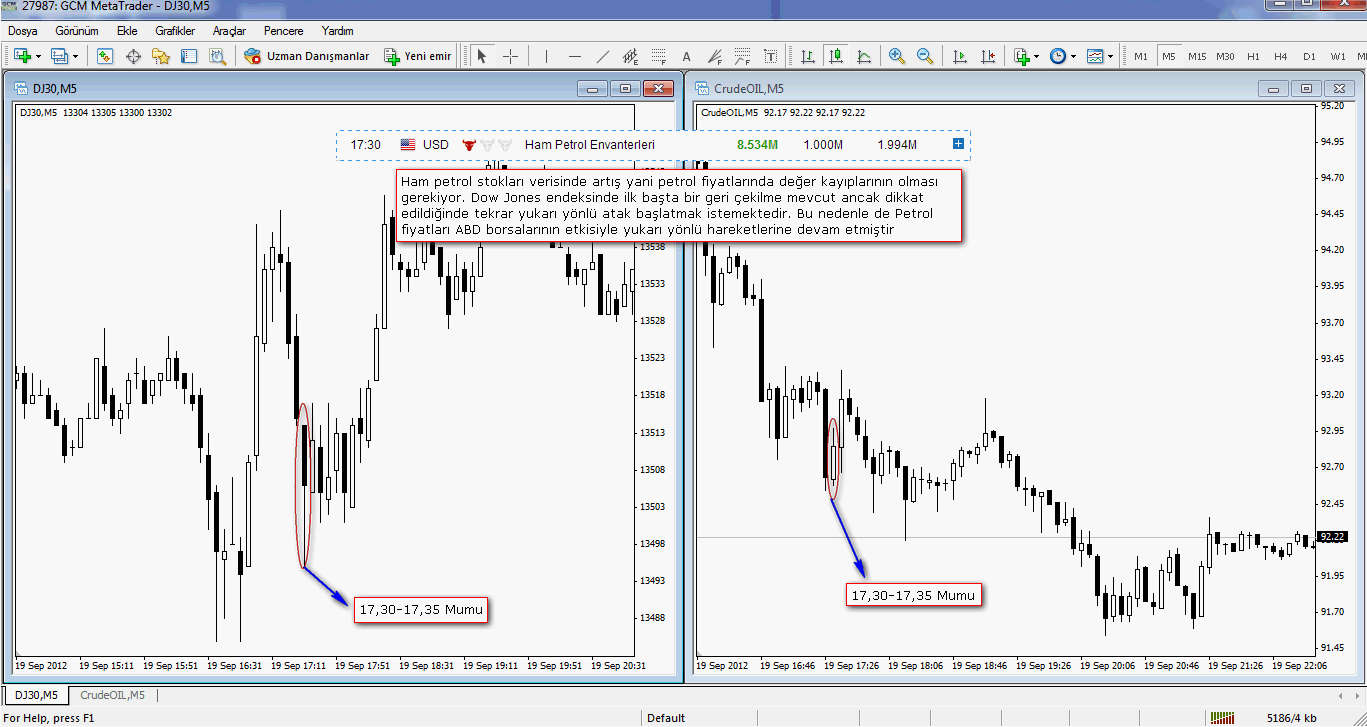Toggle chart auto scroll button
The width and height of the screenshot is (1367, 727).
[960, 56]
